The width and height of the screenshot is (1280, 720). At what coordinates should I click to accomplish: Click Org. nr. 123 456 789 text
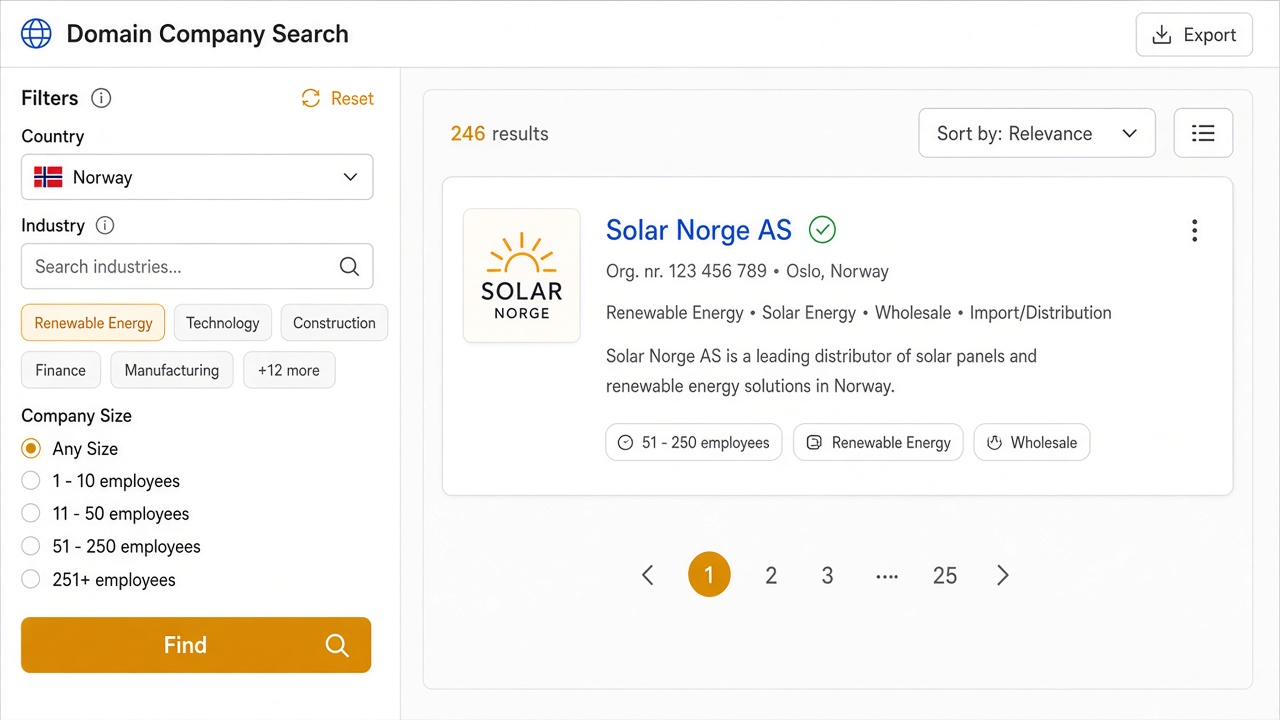[686, 271]
